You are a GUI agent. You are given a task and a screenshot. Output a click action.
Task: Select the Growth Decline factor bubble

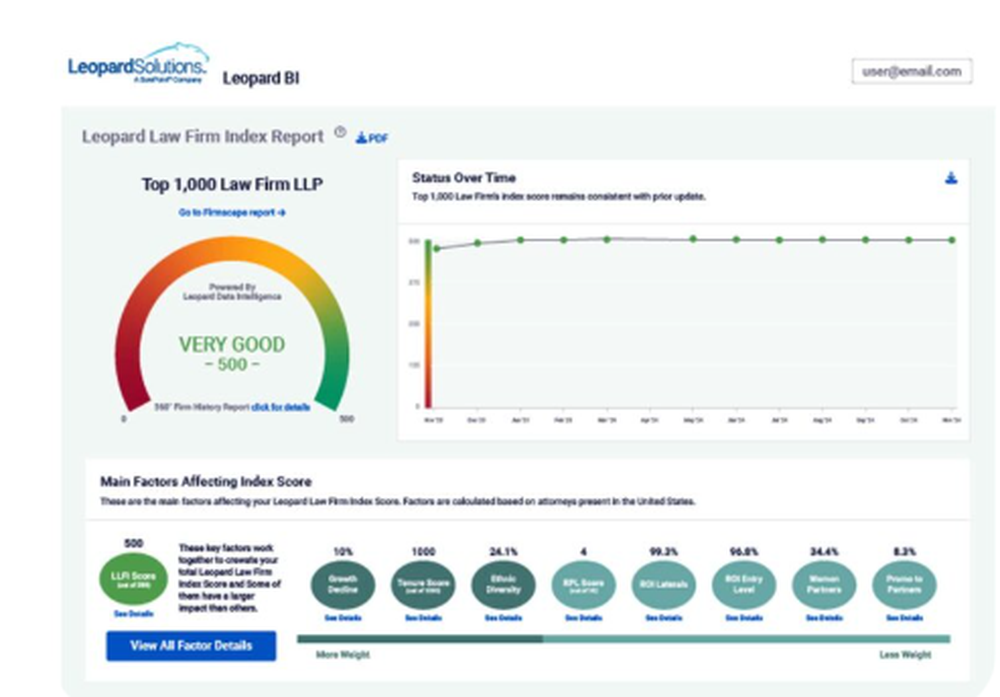coord(343,585)
